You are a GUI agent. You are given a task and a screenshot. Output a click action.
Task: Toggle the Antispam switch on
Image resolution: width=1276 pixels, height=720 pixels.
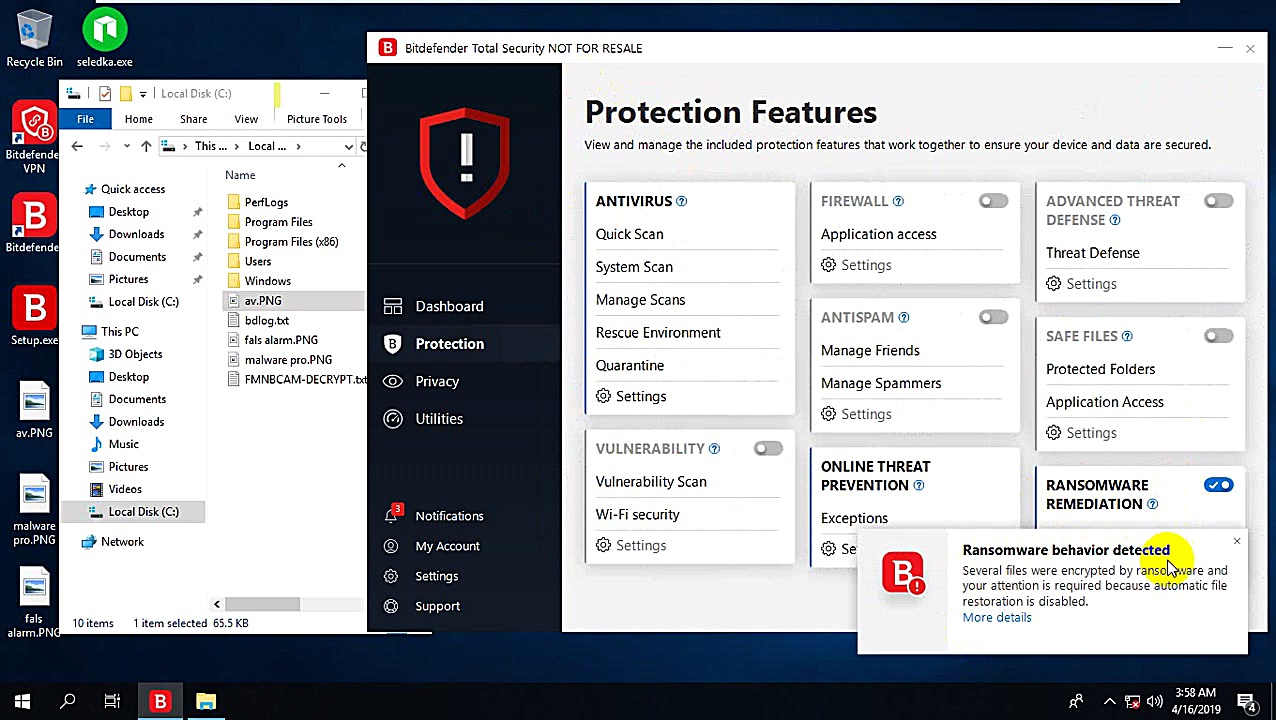[993, 317]
